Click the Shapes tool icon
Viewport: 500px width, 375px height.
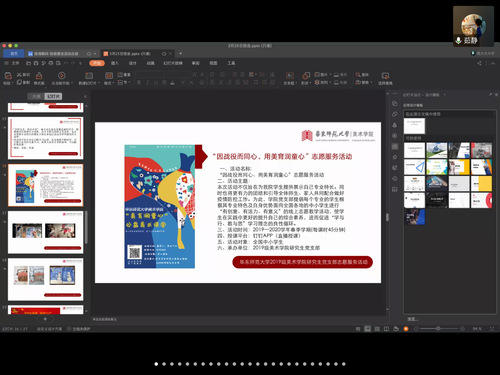pyautogui.click(x=306, y=76)
